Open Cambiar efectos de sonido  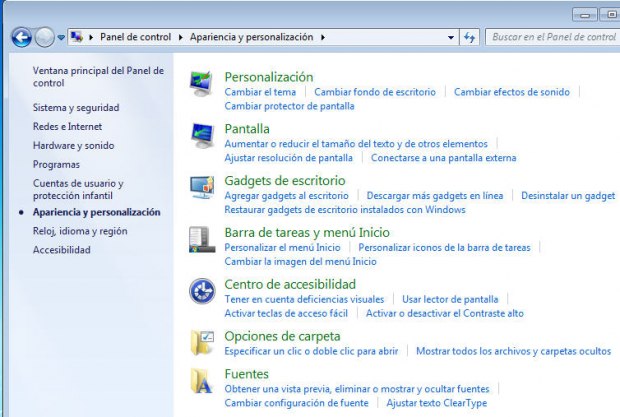[512, 92]
